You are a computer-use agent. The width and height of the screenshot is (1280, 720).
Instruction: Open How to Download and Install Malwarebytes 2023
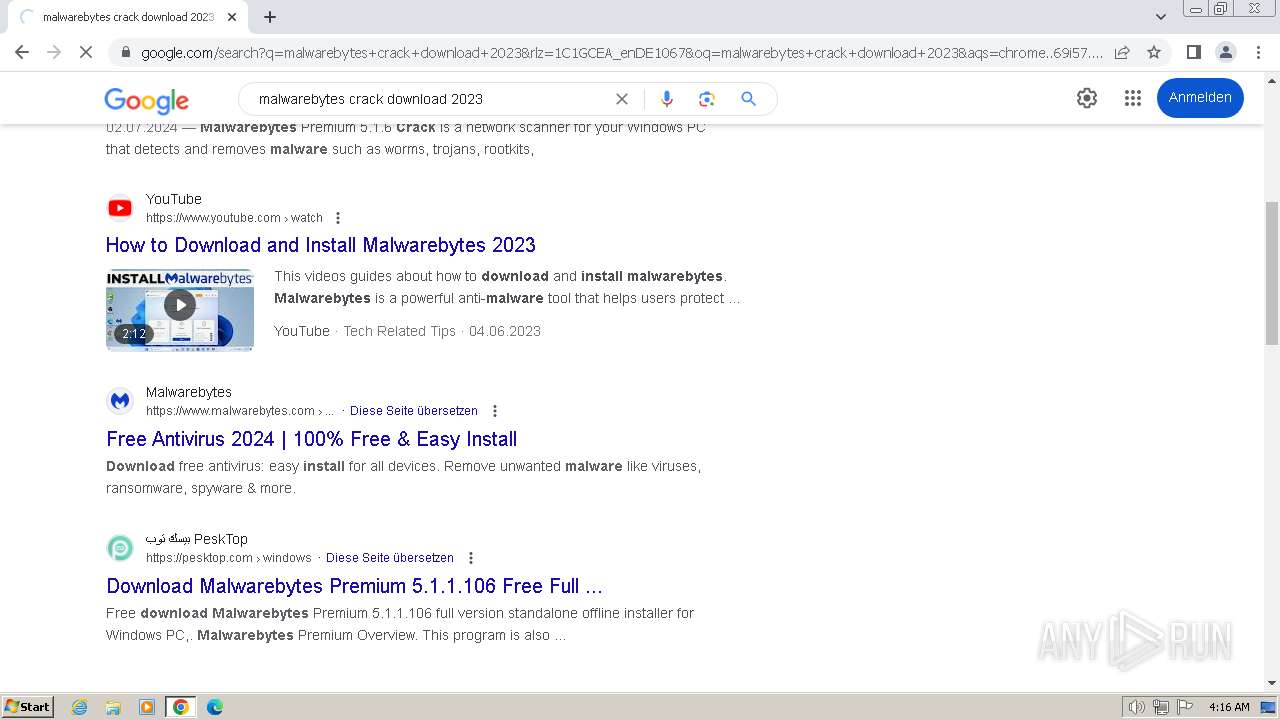point(321,245)
